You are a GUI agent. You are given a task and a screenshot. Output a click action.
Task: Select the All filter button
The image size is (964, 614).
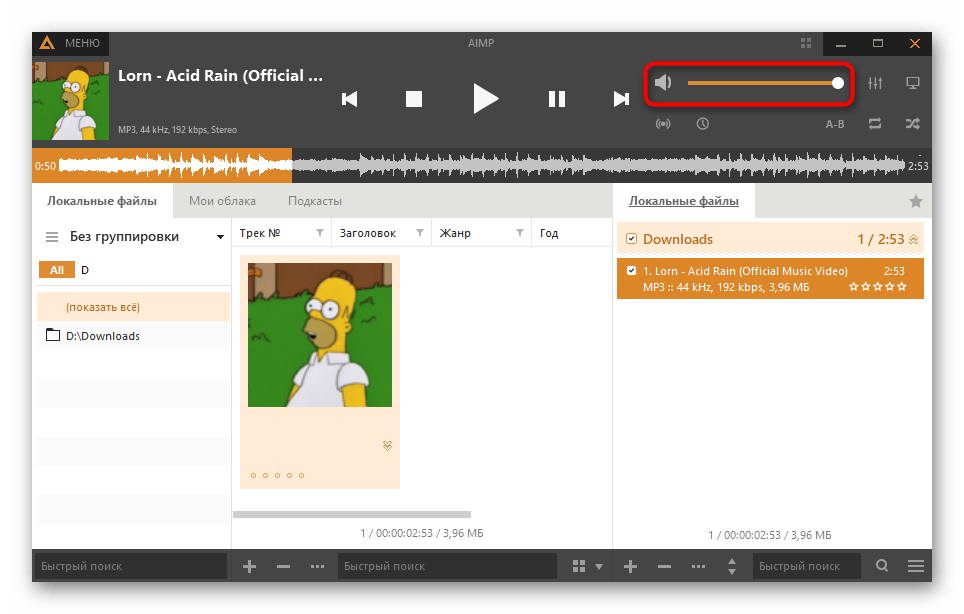coord(57,270)
